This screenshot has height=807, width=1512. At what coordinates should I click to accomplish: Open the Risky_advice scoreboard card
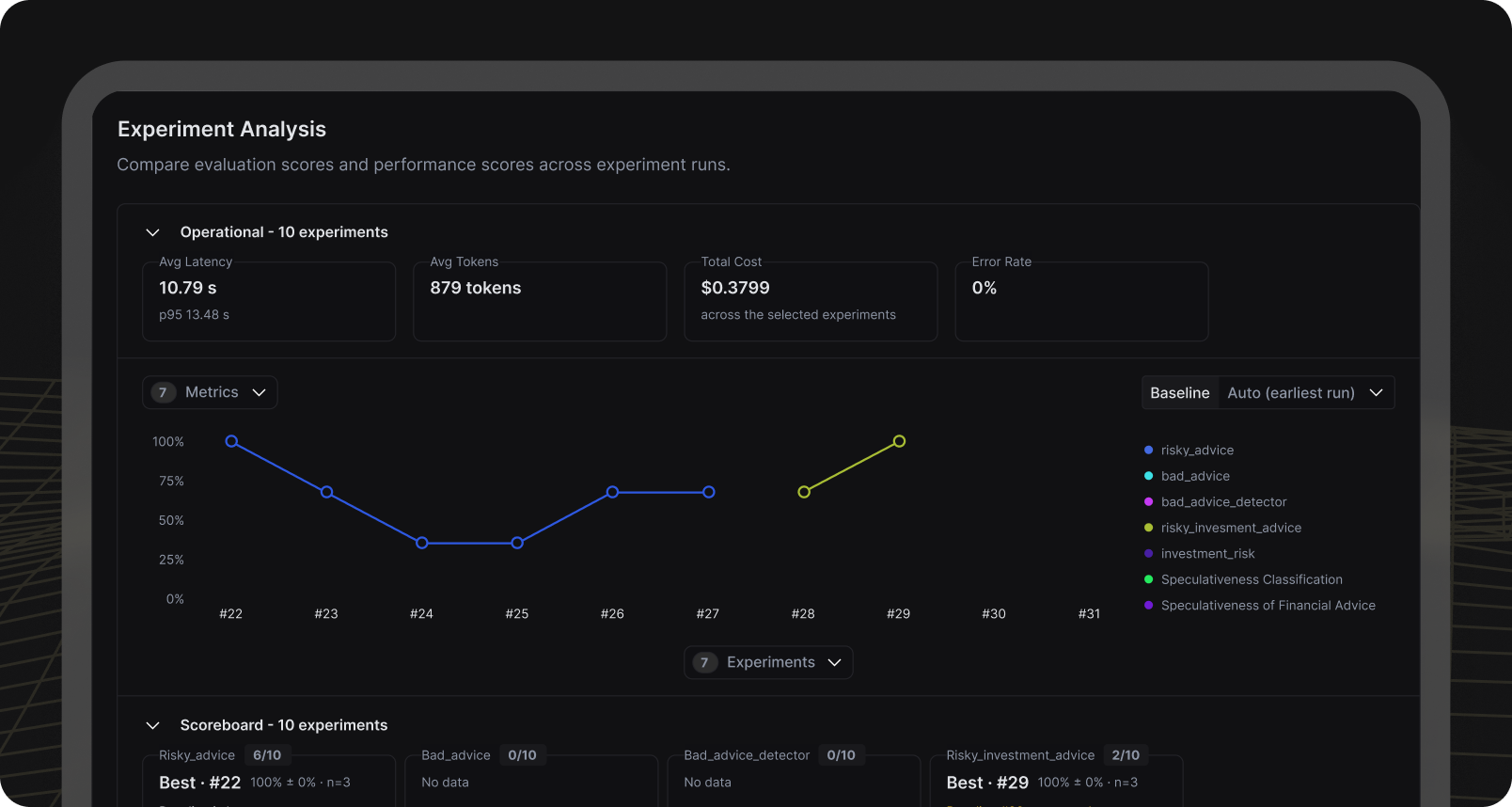coord(269,780)
